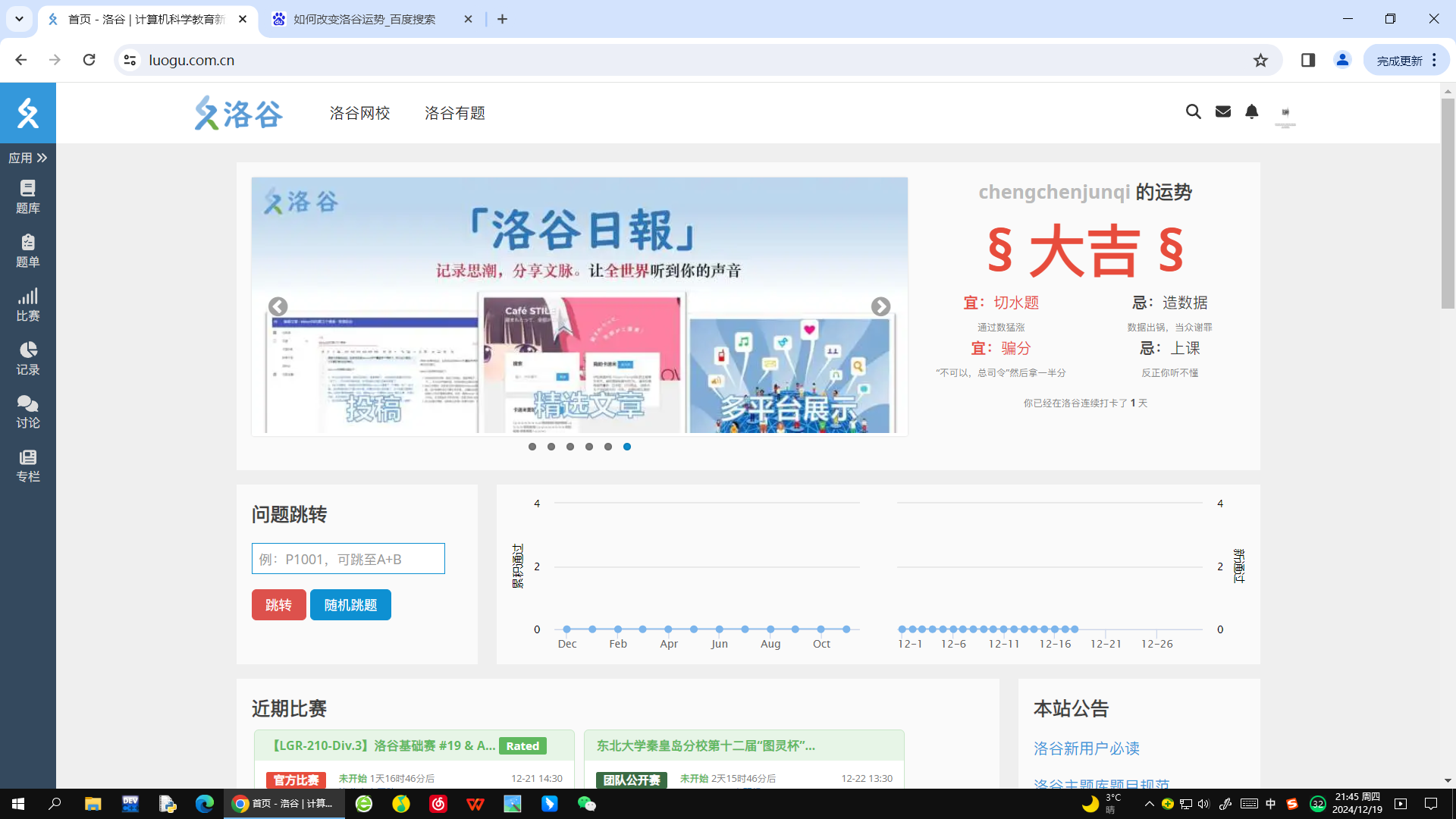Image resolution: width=1456 pixels, height=819 pixels.
Task: Go back in the browser
Action: (x=20, y=60)
